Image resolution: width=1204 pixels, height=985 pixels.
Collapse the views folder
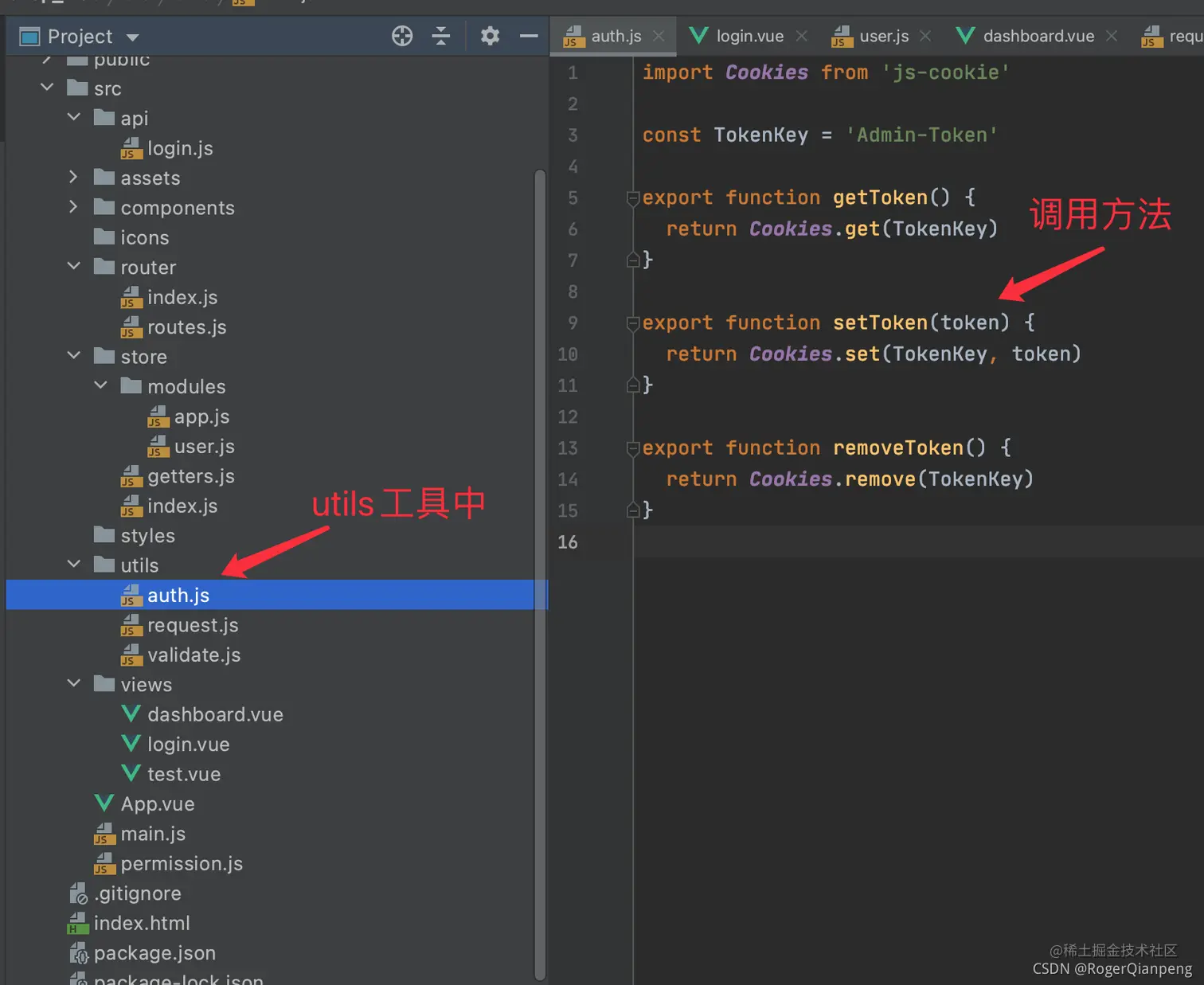pyautogui.click(x=74, y=683)
